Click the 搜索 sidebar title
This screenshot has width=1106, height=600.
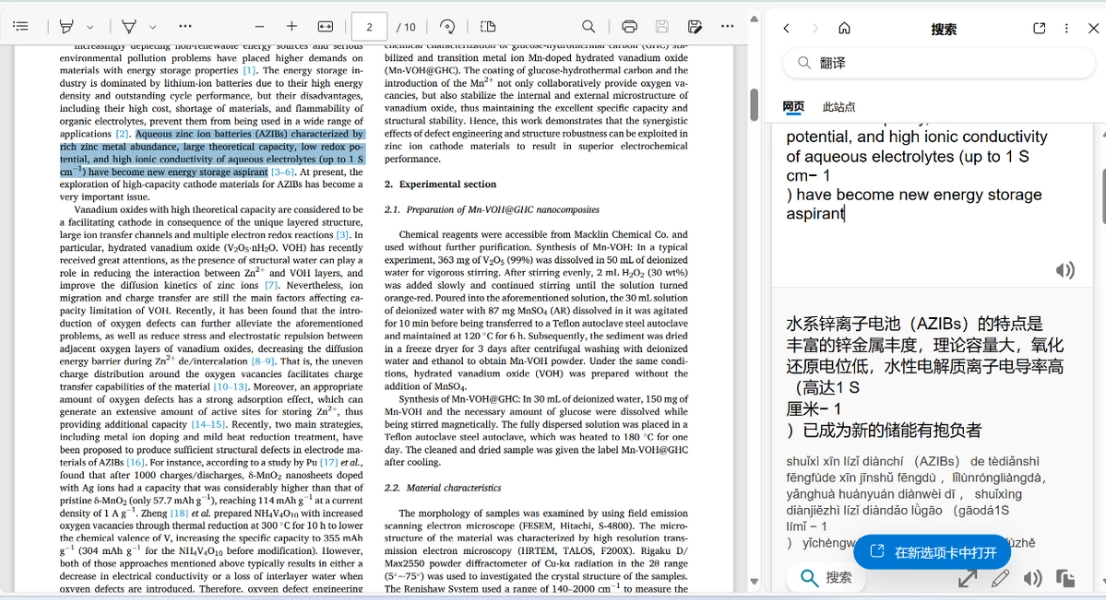[944, 29]
